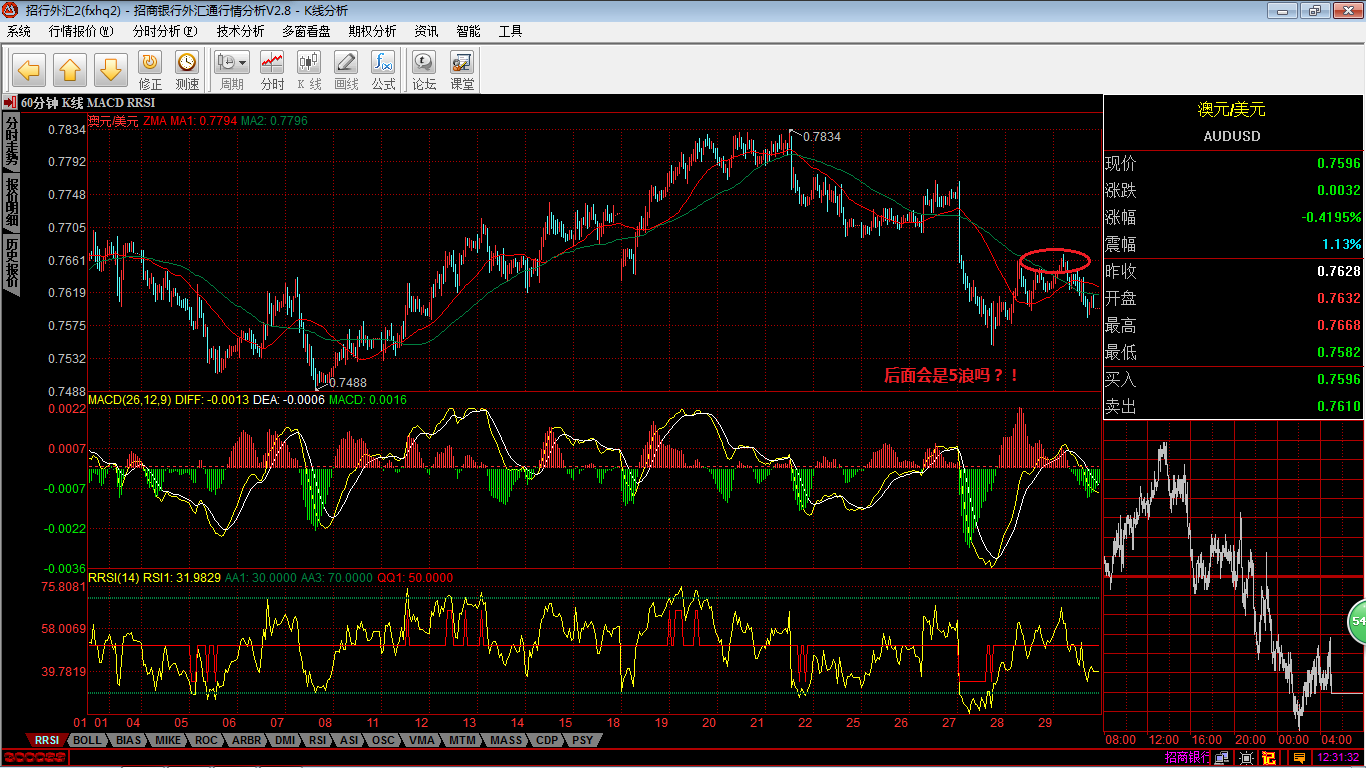Image resolution: width=1366 pixels, height=768 pixels.
Task: Select the RRSI indicator tab
Action: [x=47, y=740]
